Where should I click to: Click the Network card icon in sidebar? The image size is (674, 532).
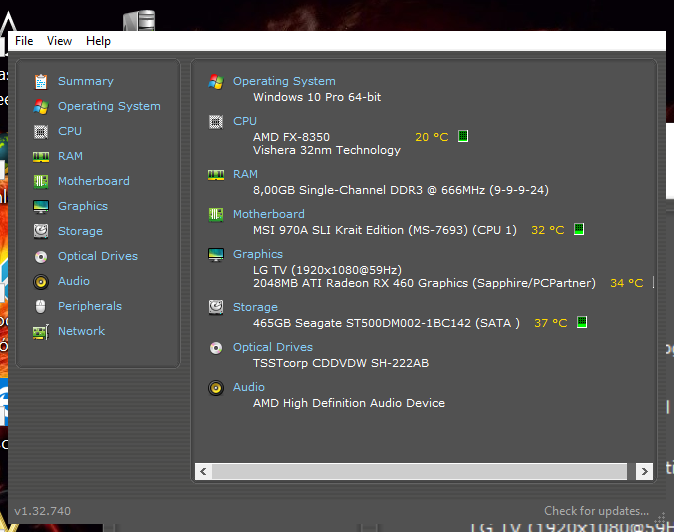[x=41, y=332]
